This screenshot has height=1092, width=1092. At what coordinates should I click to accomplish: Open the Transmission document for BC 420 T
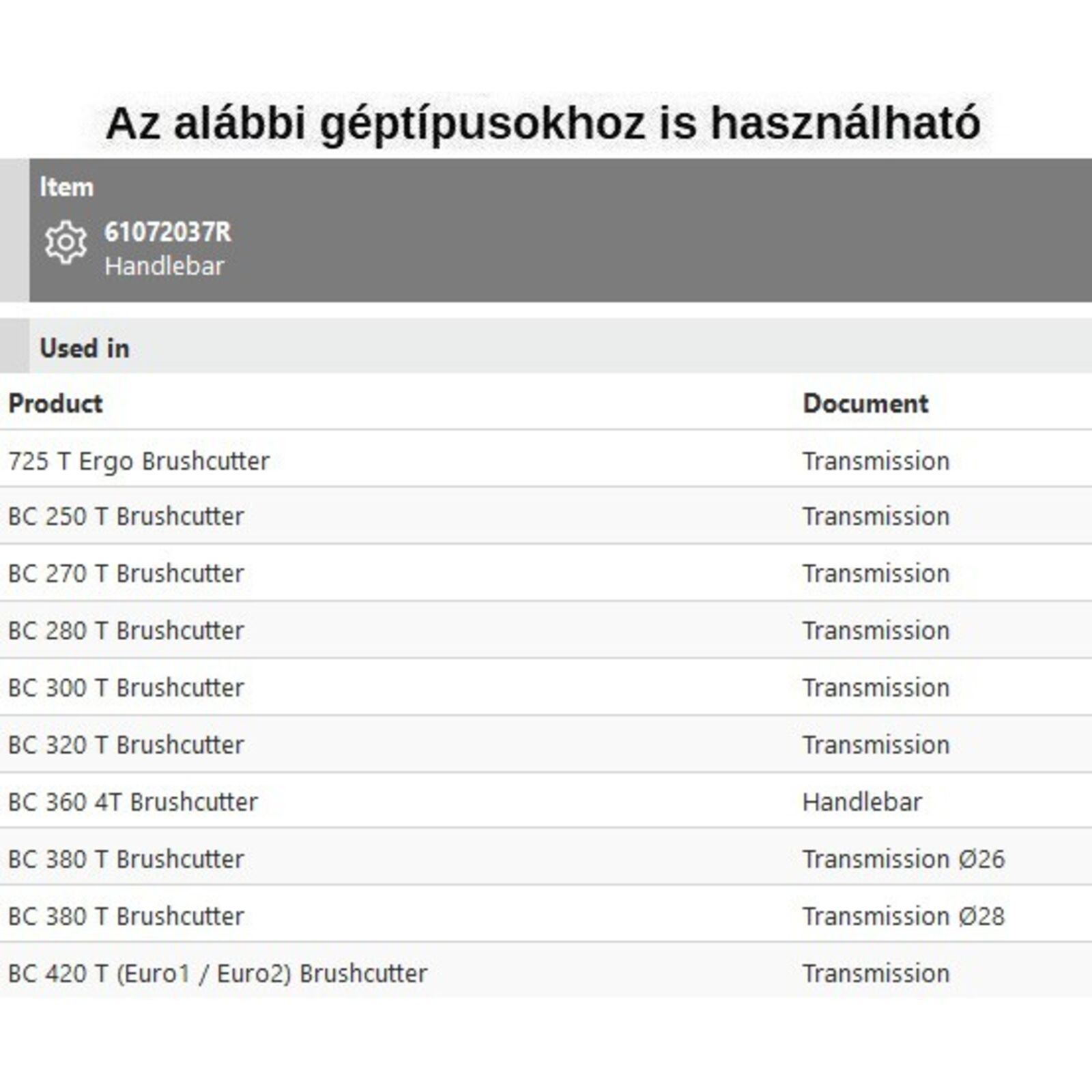[x=876, y=973]
